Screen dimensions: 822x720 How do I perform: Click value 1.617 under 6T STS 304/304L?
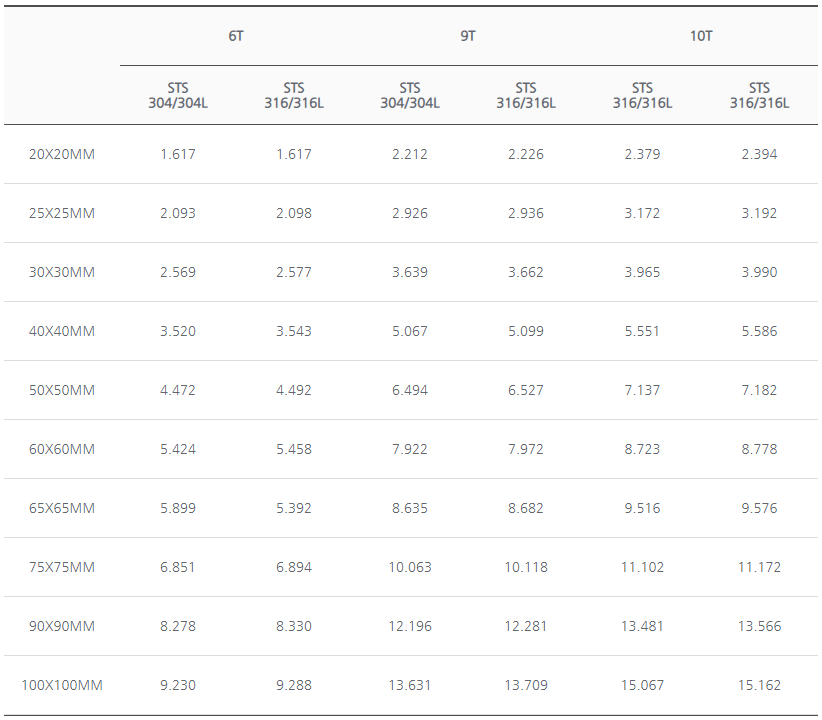178,154
